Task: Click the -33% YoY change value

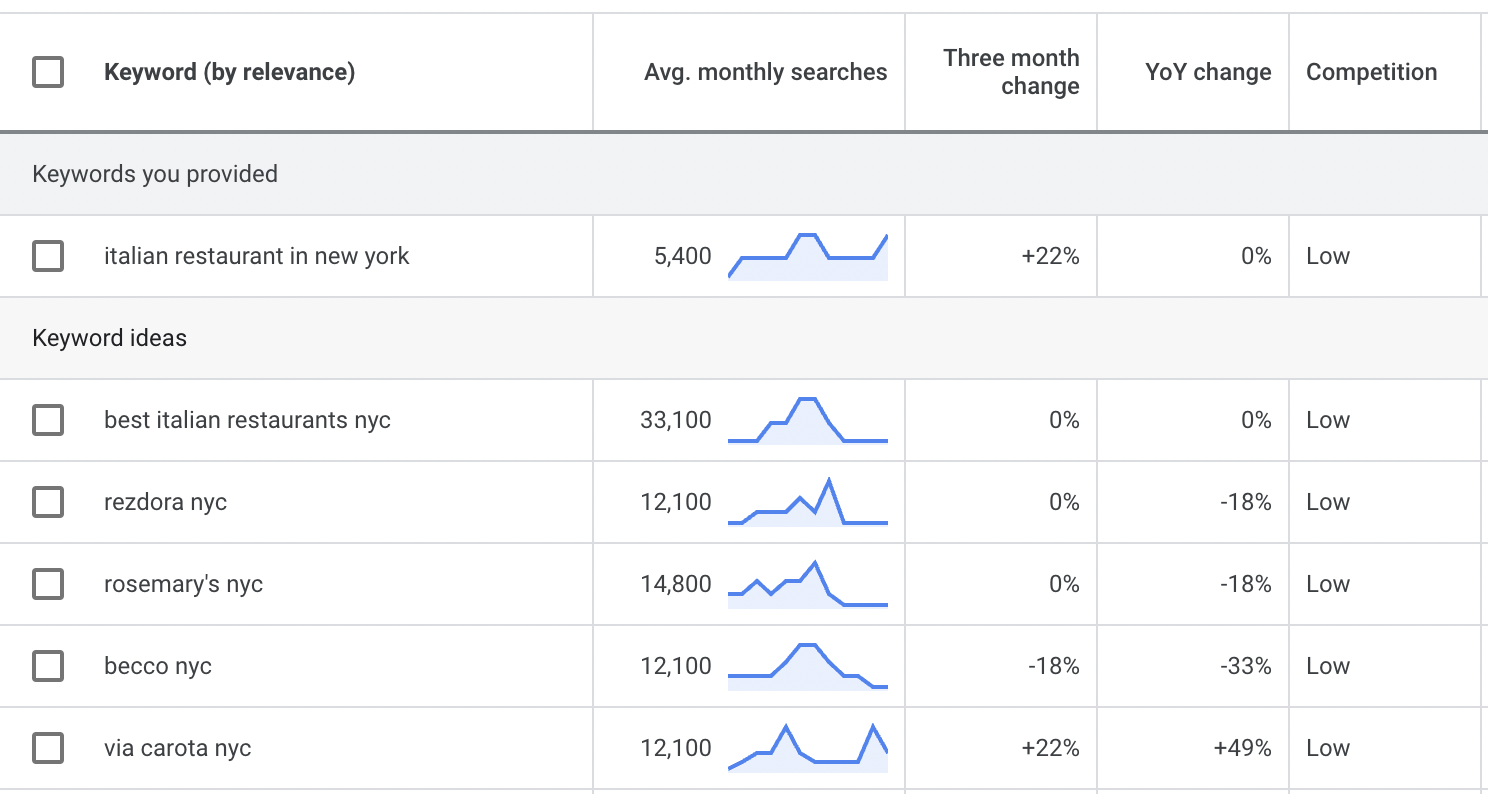Action: coord(1246,666)
